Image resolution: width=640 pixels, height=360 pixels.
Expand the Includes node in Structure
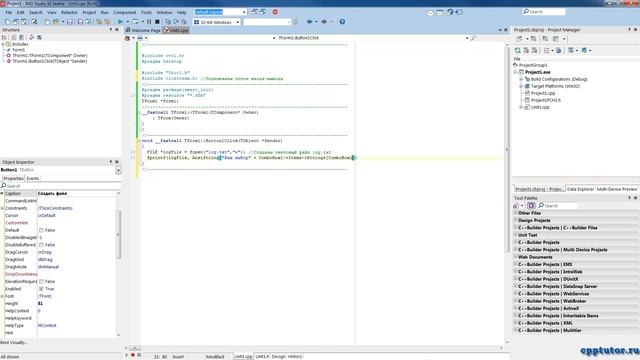3,44
